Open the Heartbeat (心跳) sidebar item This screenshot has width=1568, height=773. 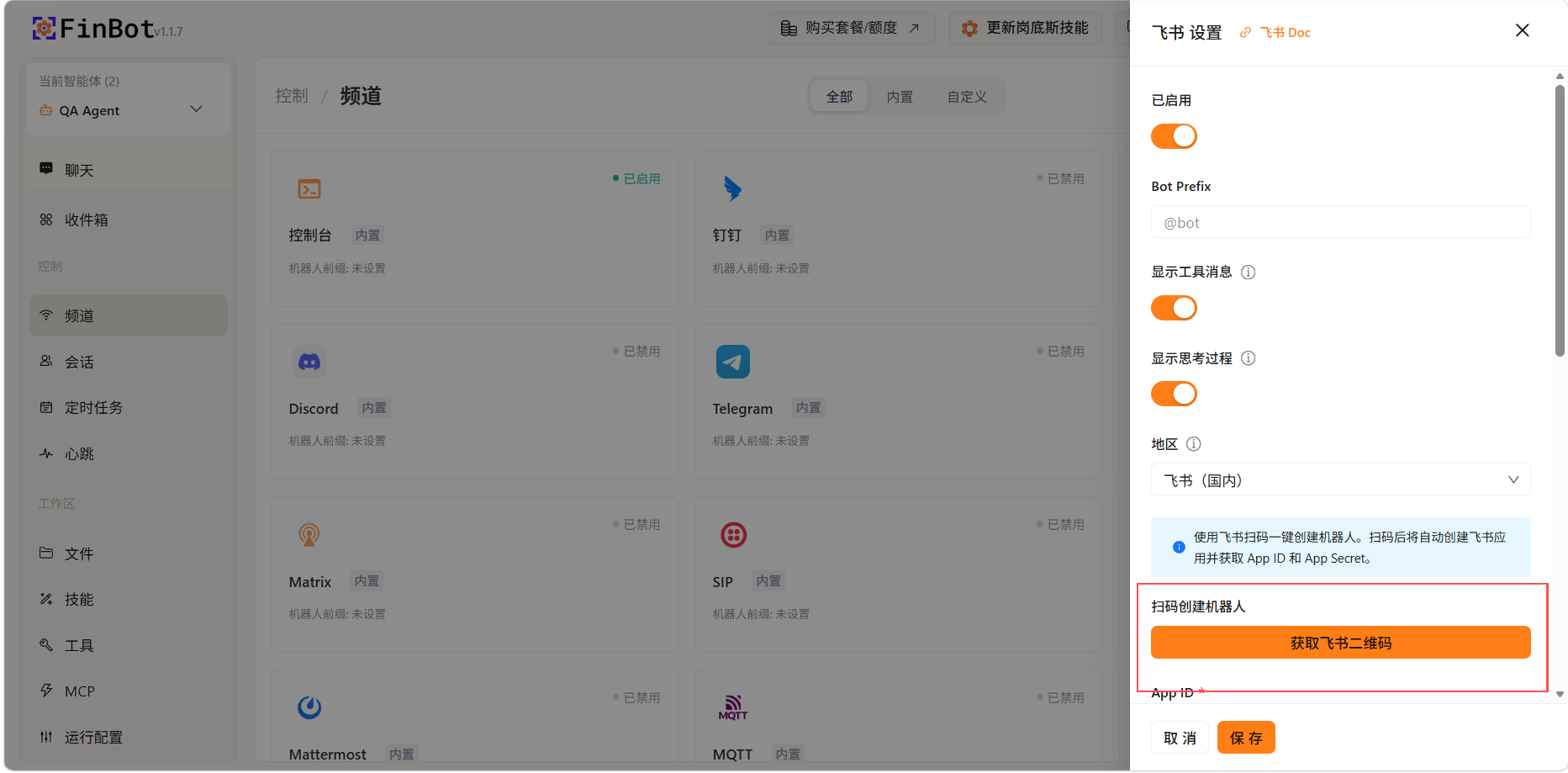(129, 453)
